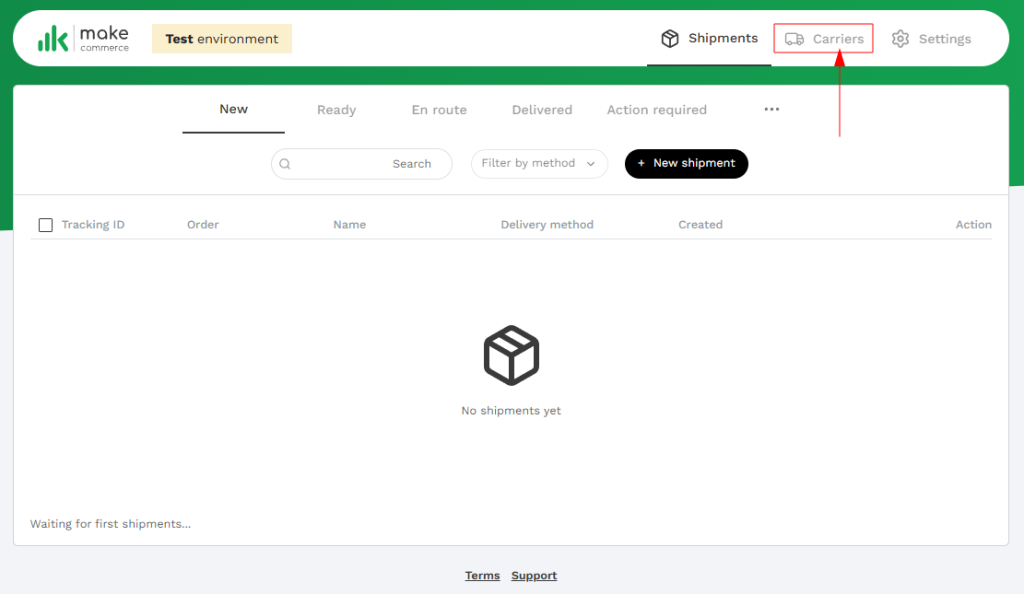Click the magnifier icon in search field
Screen dimensions: 1024x594
[285, 164]
